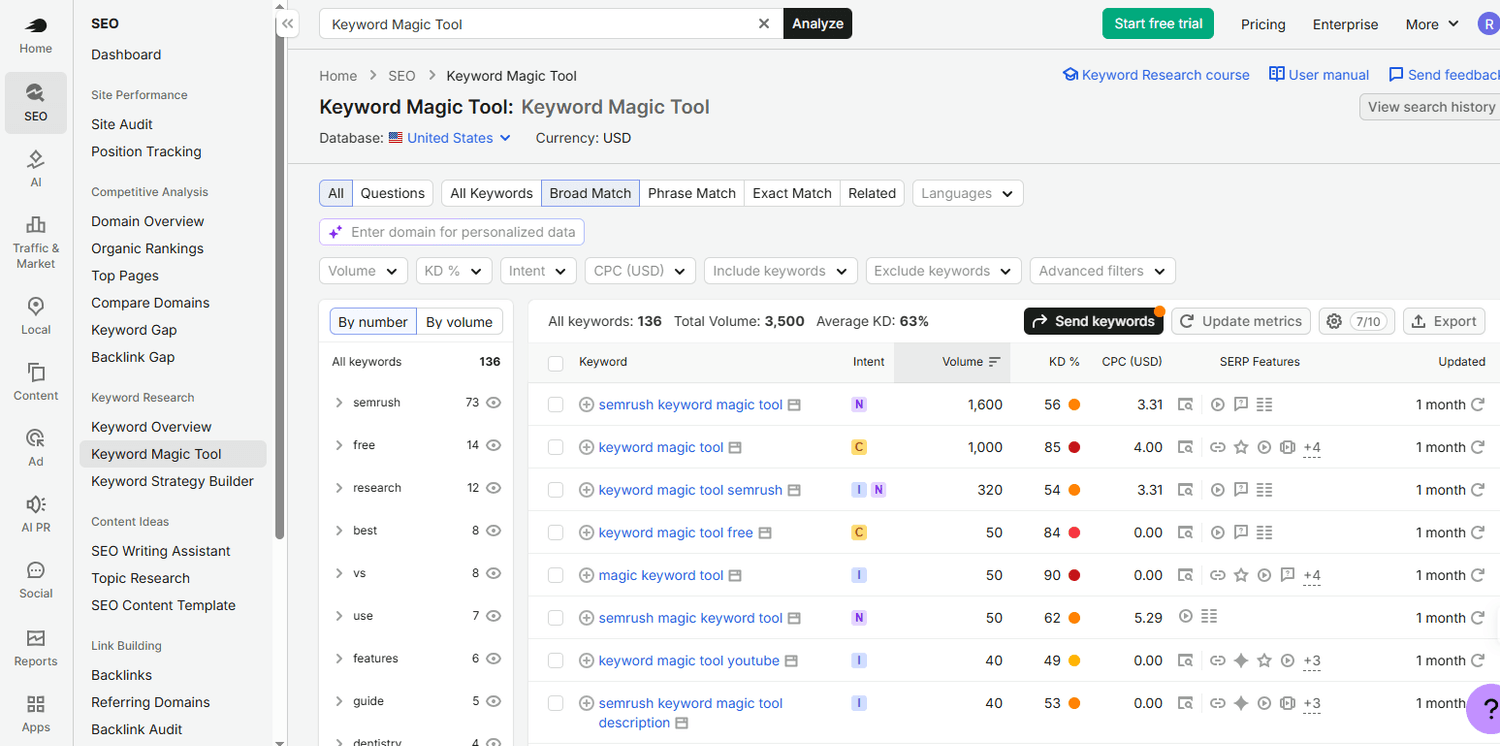Open the Intent filter dropdown
Screen dimensions: 1500x746
point(538,271)
